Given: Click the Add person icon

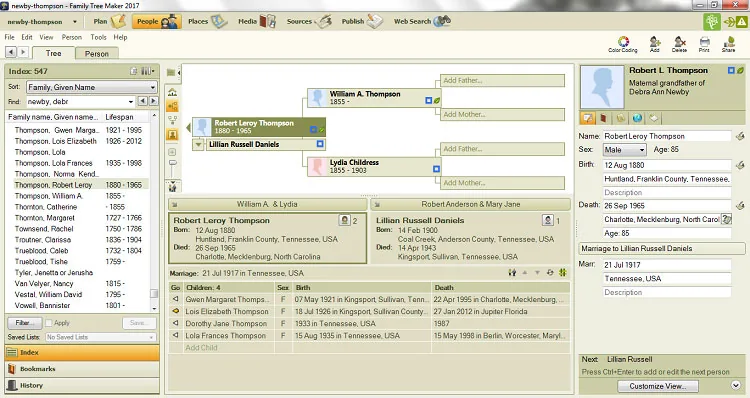Looking at the screenshot, I should point(655,42).
